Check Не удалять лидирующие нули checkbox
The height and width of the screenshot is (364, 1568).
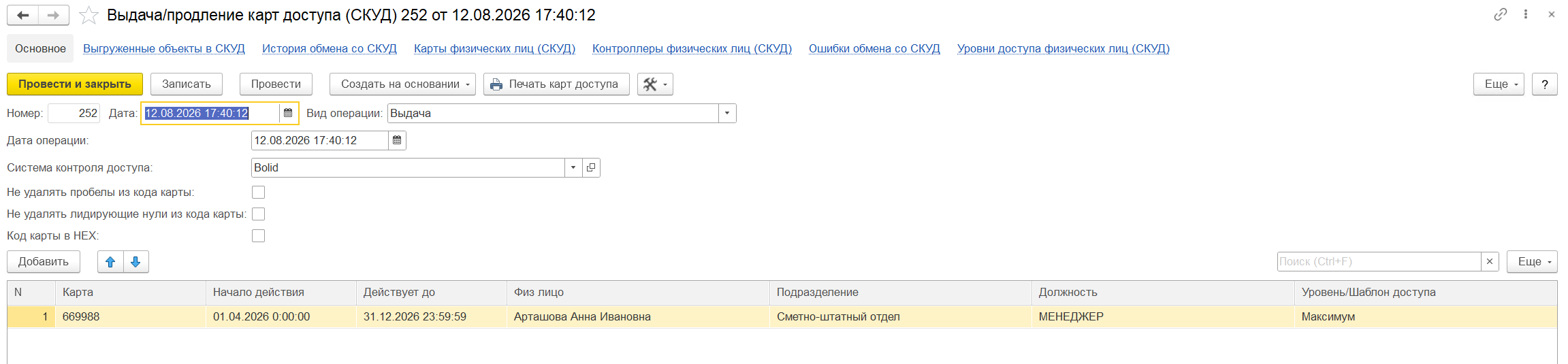tap(258, 214)
